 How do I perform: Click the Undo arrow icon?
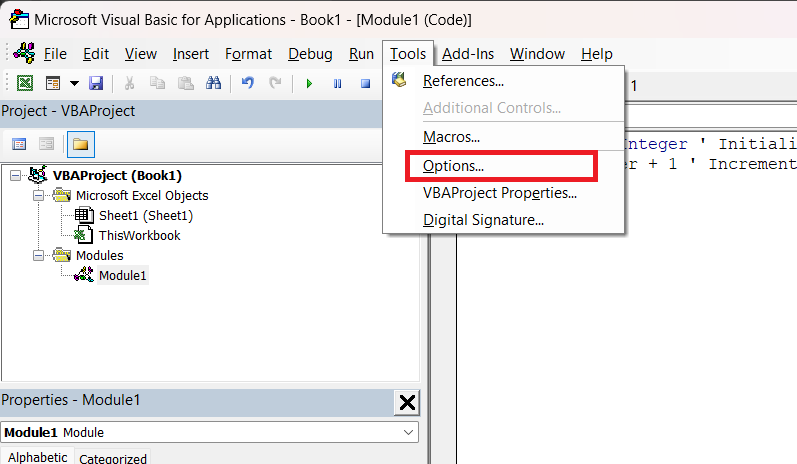click(x=248, y=83)
